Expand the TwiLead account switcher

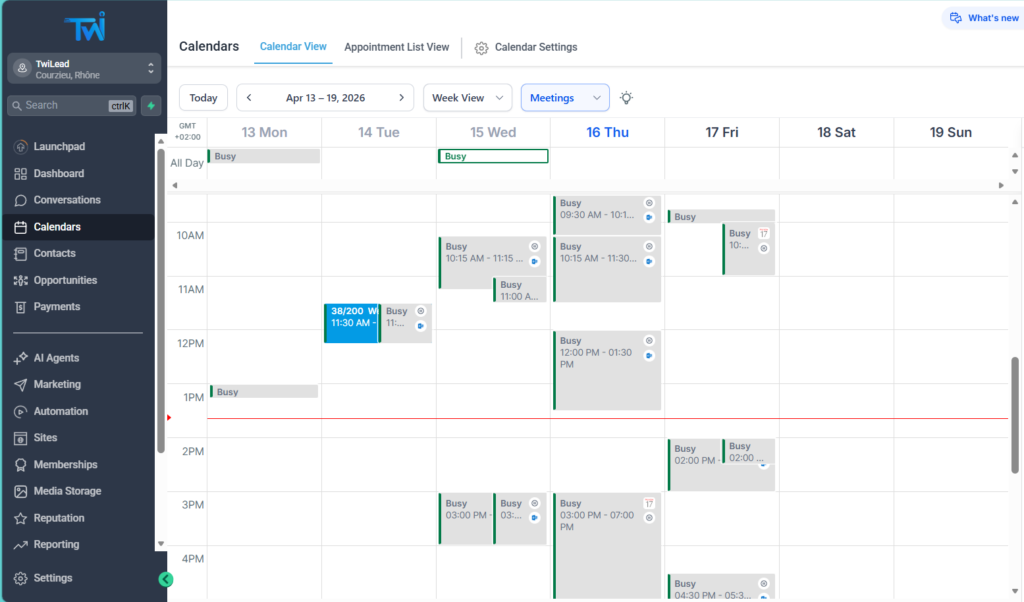coord(85,70)
